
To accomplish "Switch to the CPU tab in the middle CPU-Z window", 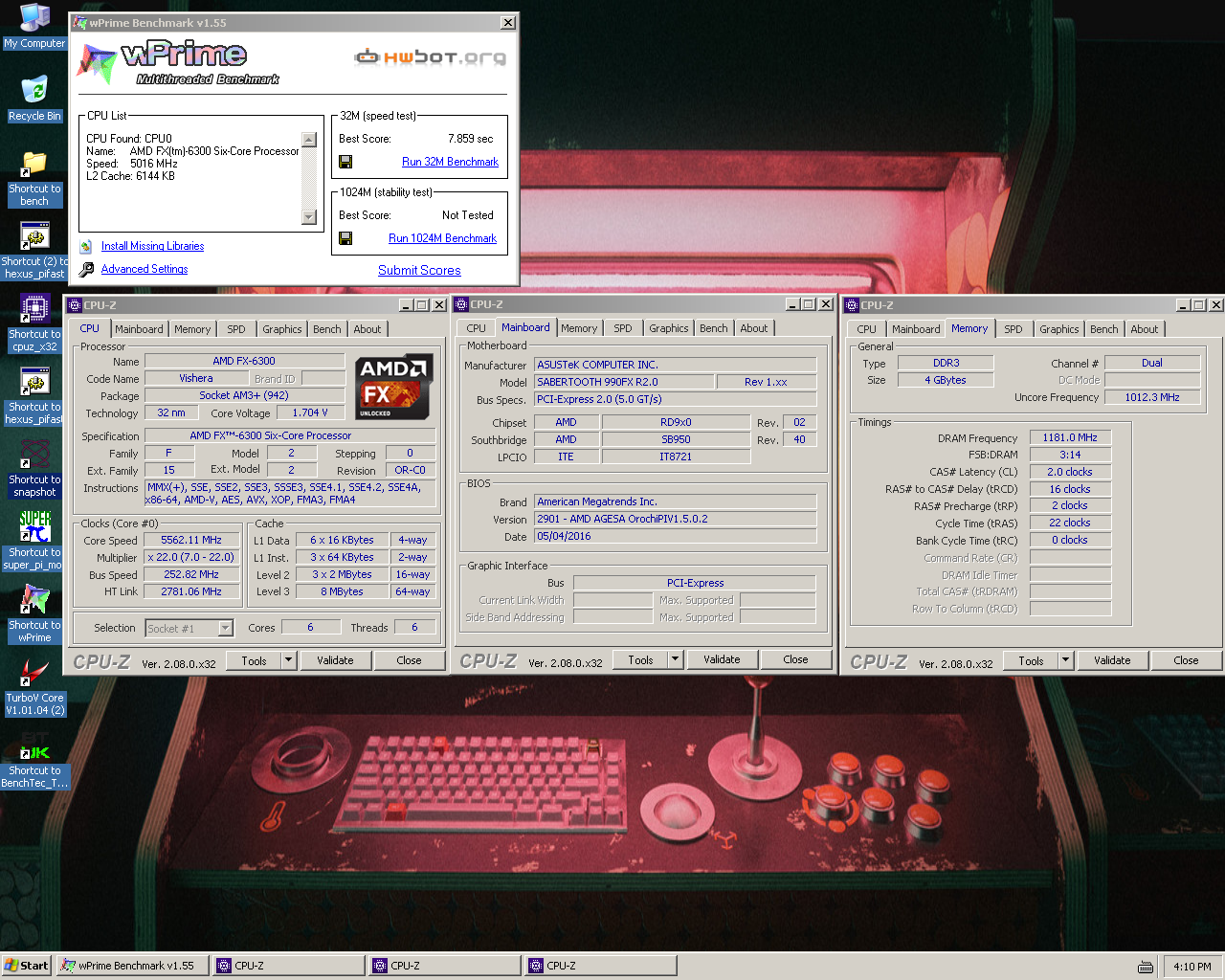I will [x=477, y=328].
